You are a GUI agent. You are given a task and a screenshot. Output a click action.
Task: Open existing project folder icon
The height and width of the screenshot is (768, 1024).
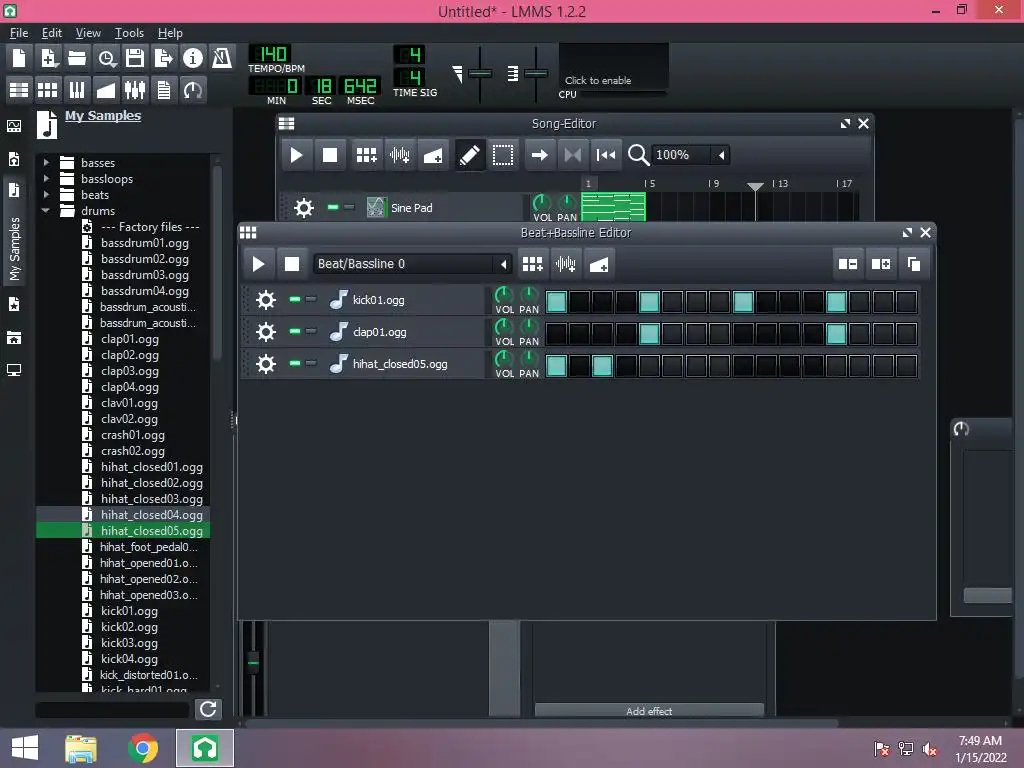point(77,58)
